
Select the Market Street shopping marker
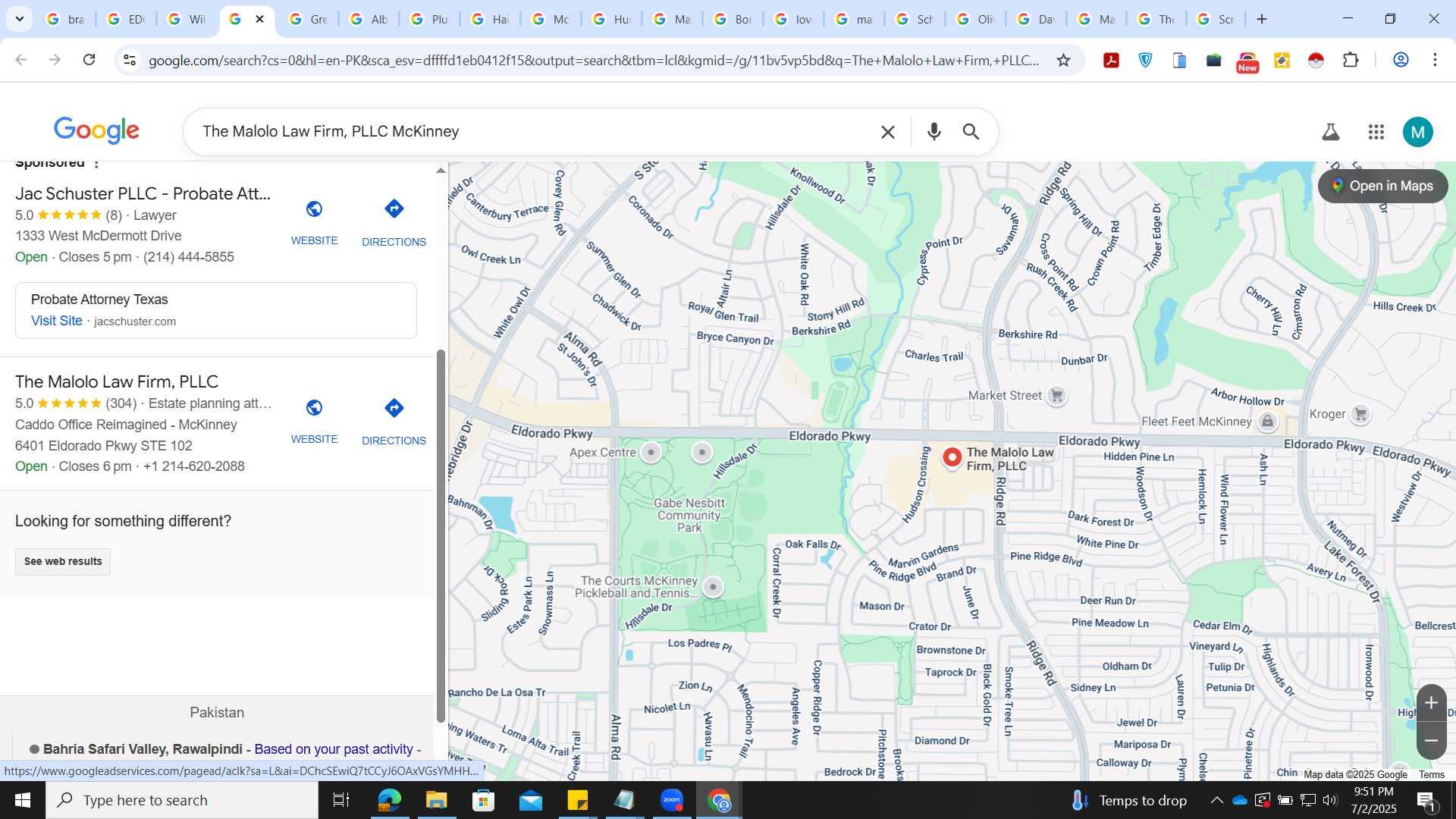[1056, 395]
